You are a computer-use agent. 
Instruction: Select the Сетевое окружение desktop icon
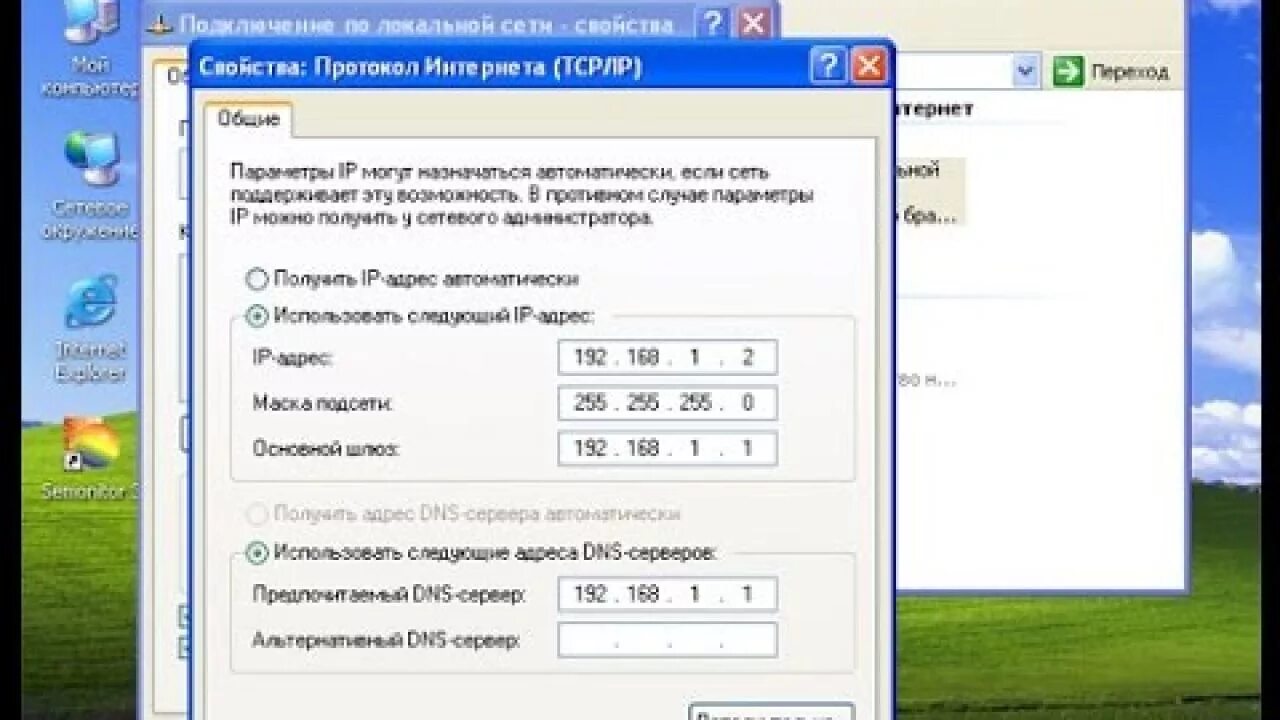(91, 185)
